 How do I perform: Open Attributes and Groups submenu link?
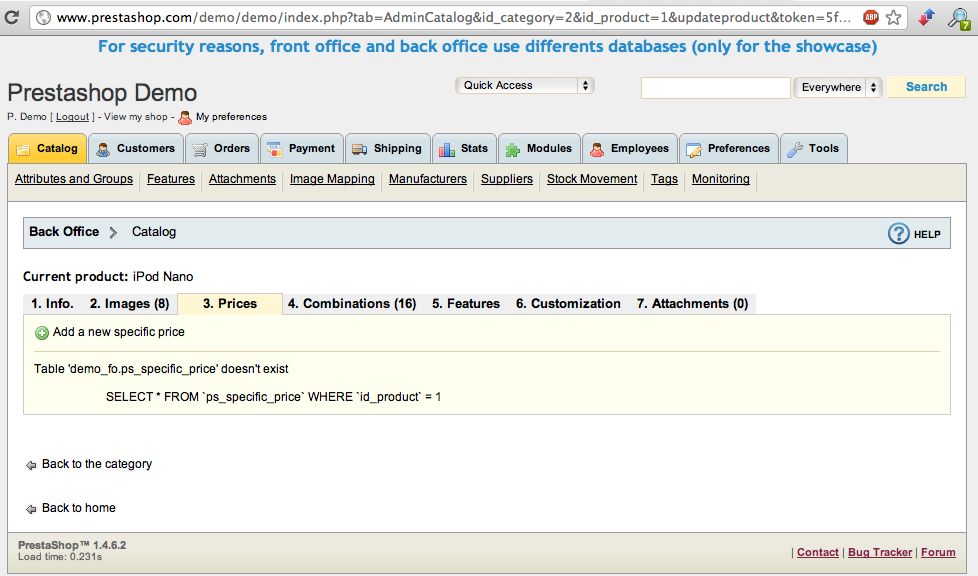[74, 179]
